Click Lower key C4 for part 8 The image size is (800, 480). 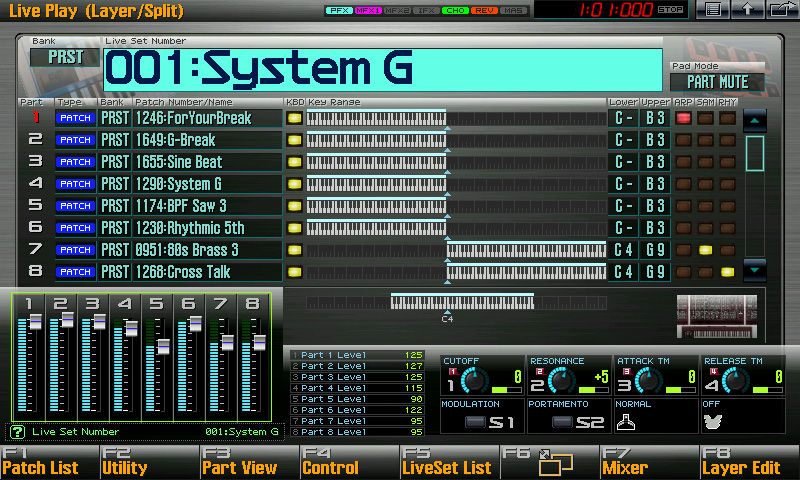tap(623, 272)
